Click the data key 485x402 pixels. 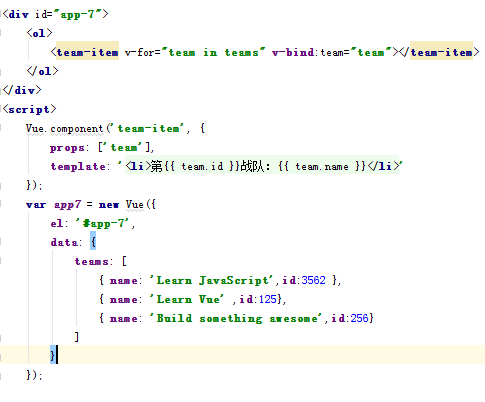[64, 242]
